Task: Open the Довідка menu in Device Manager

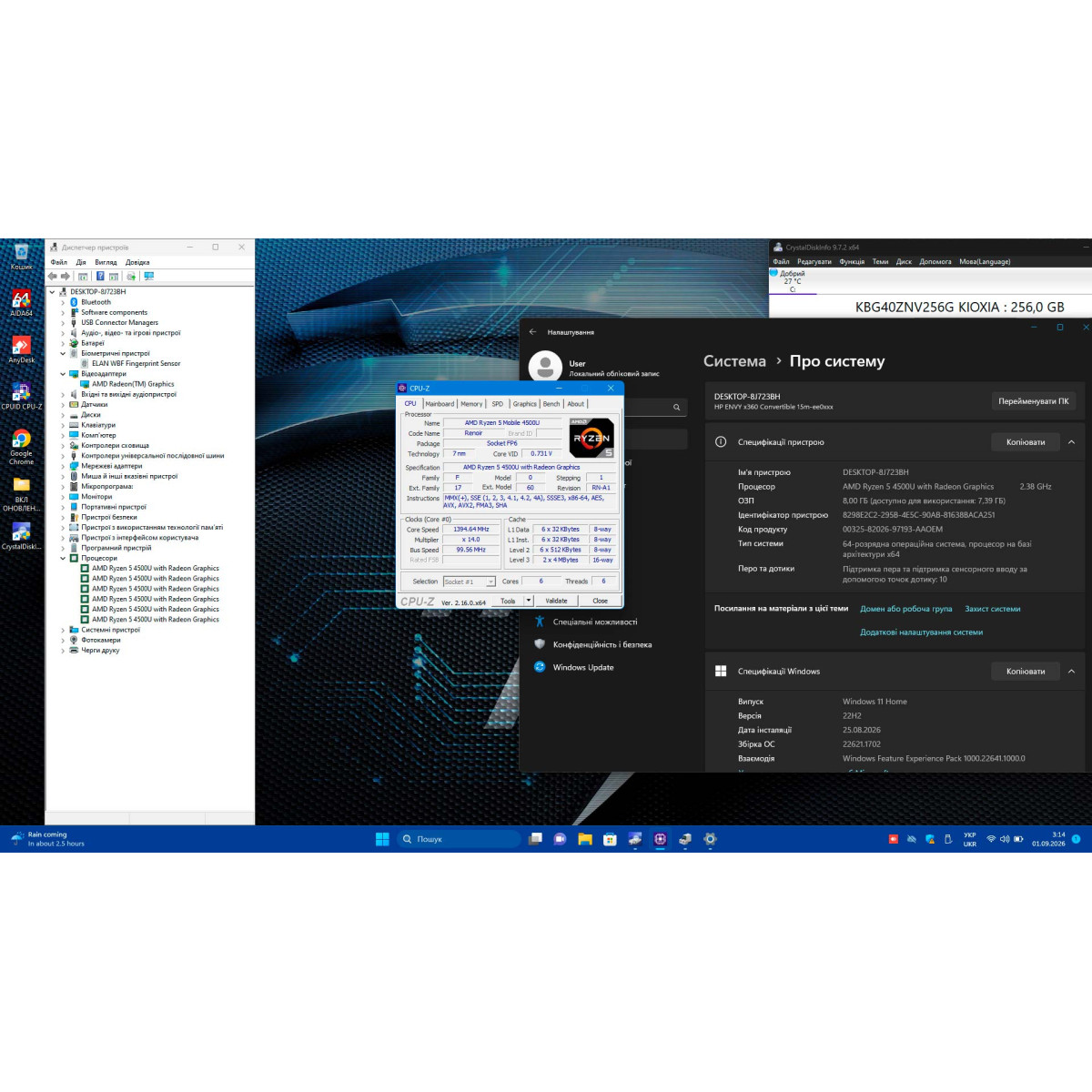Action: point(137,262)
